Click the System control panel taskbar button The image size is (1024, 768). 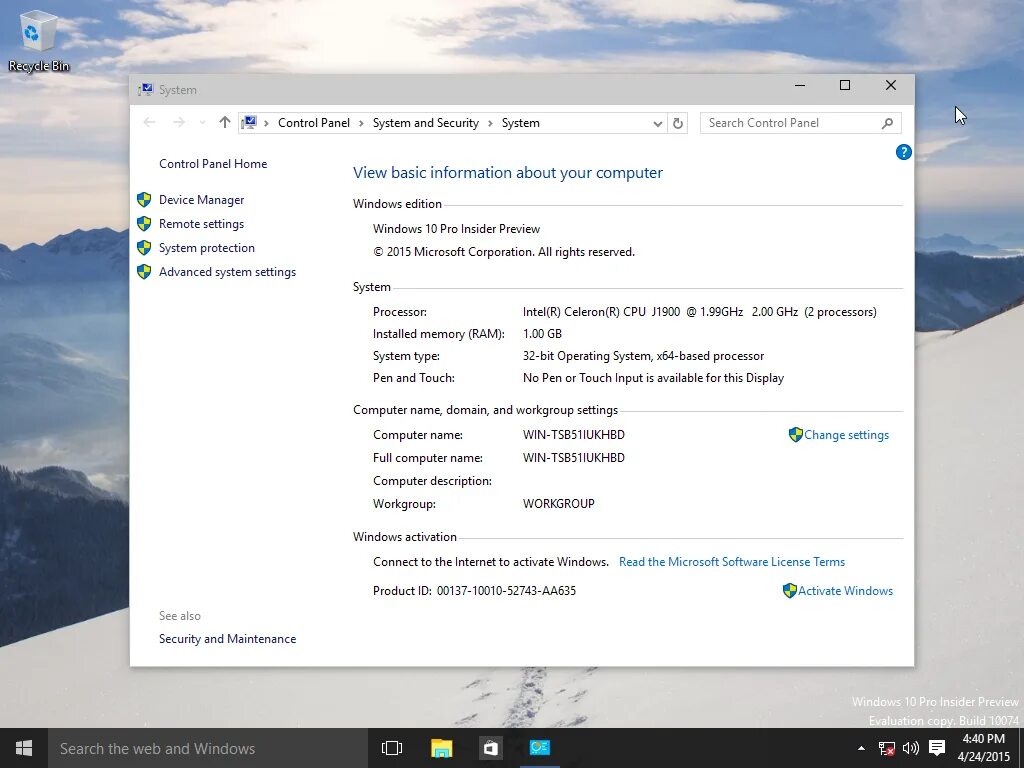(x=539, y=748)
